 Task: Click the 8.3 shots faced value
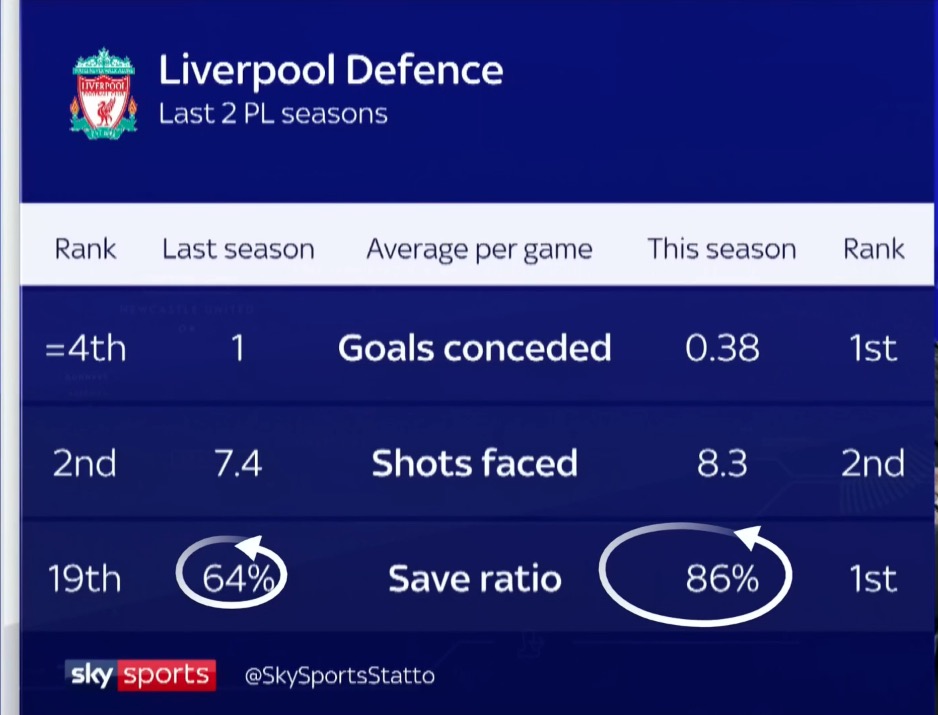coord(722,463)
